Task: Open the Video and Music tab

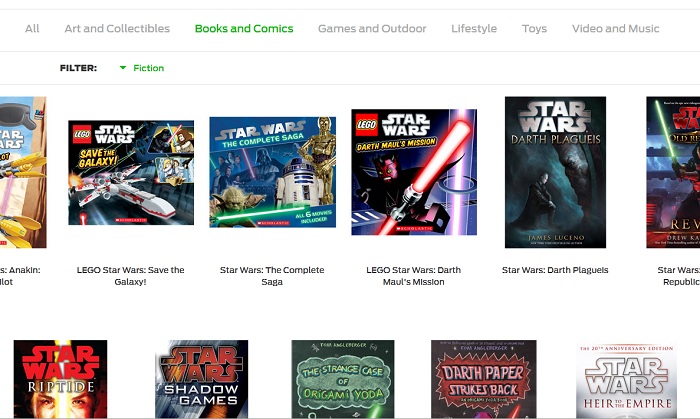Action: coord(615,29)
